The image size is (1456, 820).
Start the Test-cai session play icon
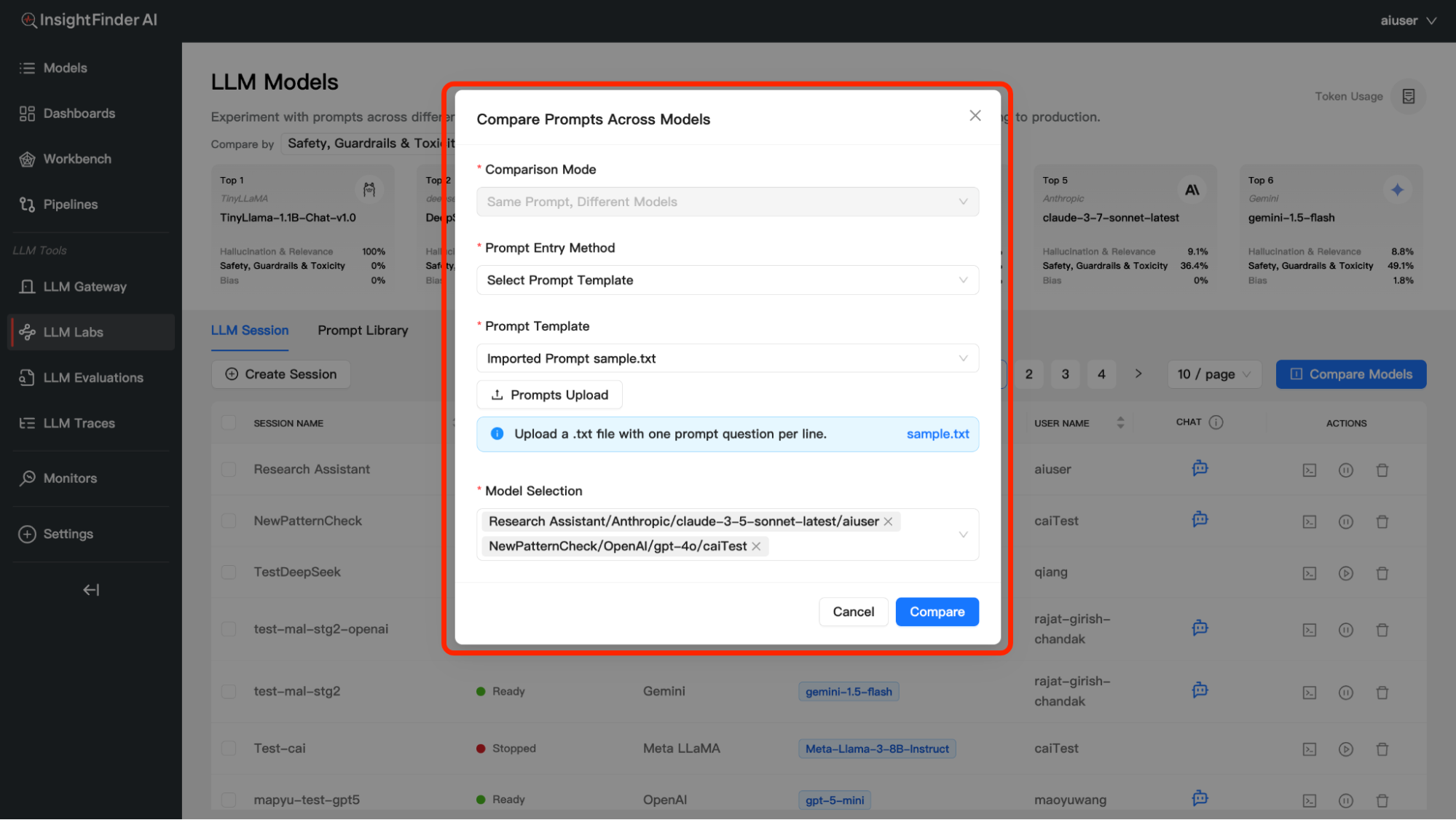[1345, 749]
